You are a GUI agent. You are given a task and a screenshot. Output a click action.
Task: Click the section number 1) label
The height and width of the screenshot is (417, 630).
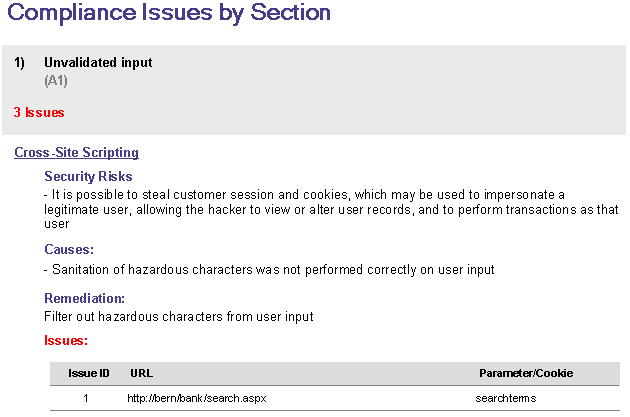coord(20,62)
